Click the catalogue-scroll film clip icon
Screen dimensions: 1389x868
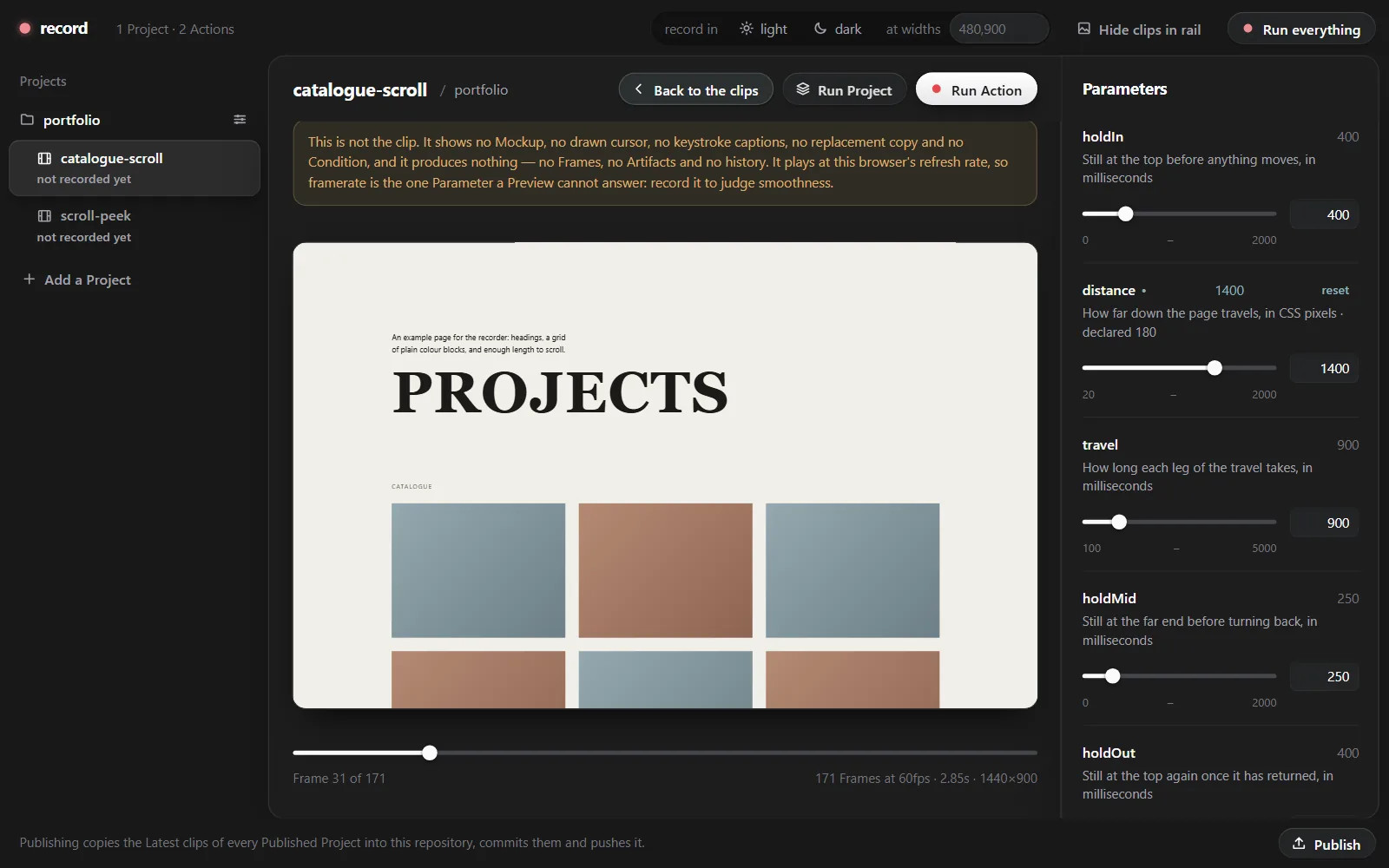click(x=44, y=158)
